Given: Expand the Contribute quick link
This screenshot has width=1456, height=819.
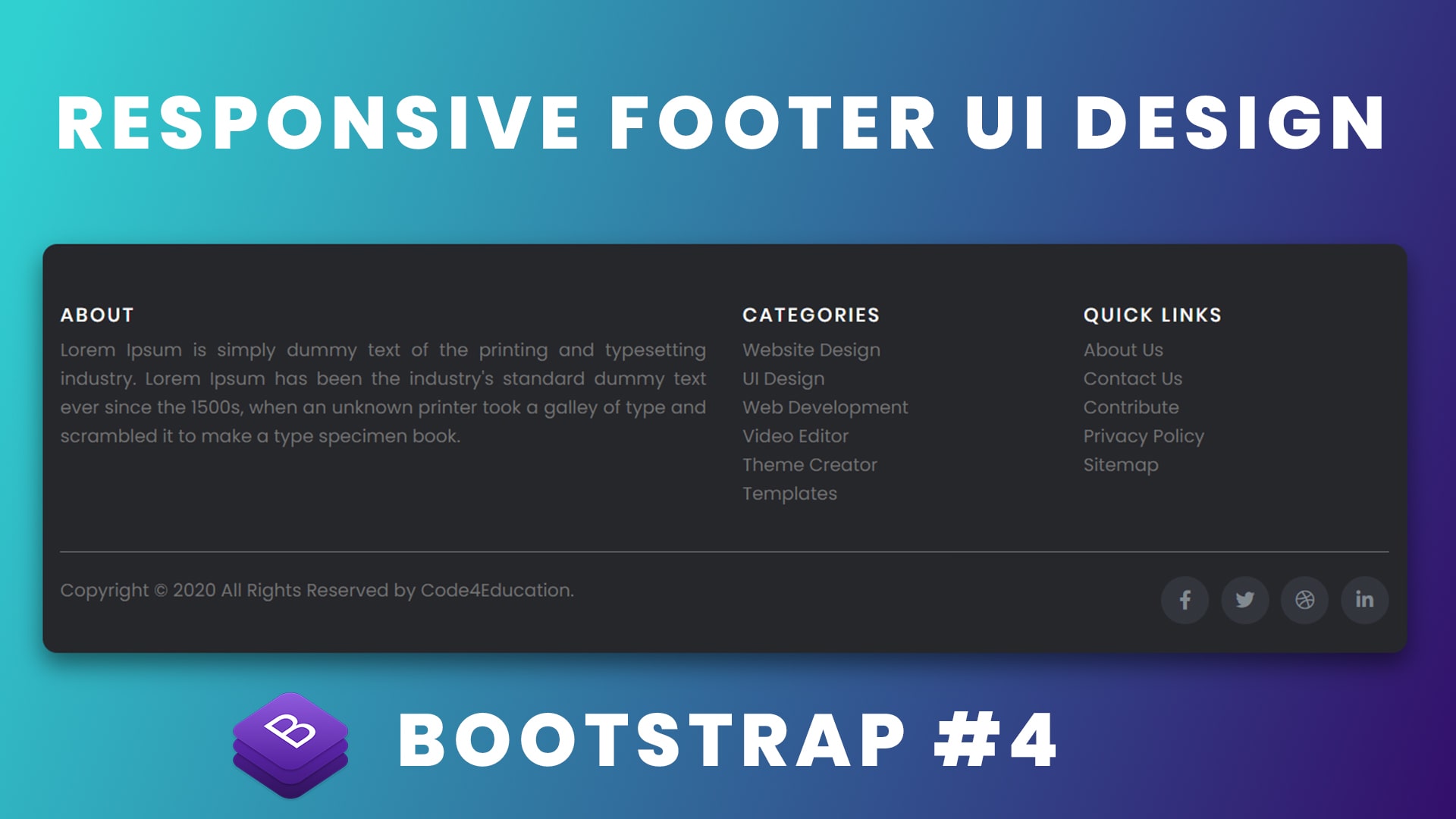Looking at the screenshot, I should pyautogui.click(x=1131, y=407).
